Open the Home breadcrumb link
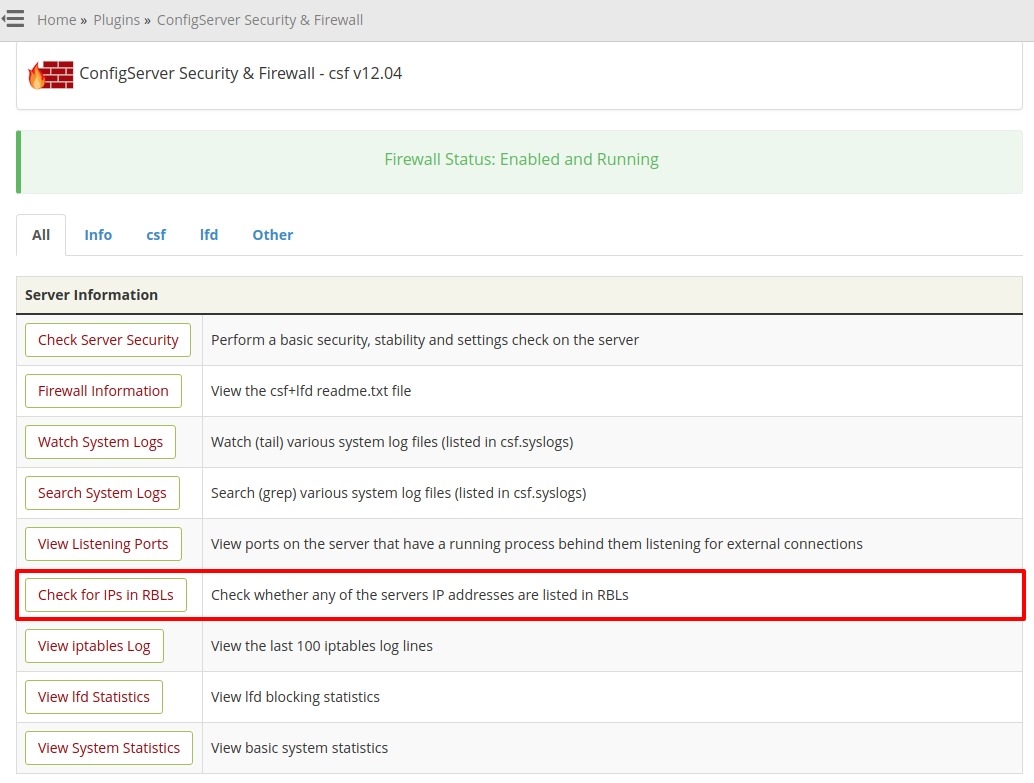 [x=56, y=20]
